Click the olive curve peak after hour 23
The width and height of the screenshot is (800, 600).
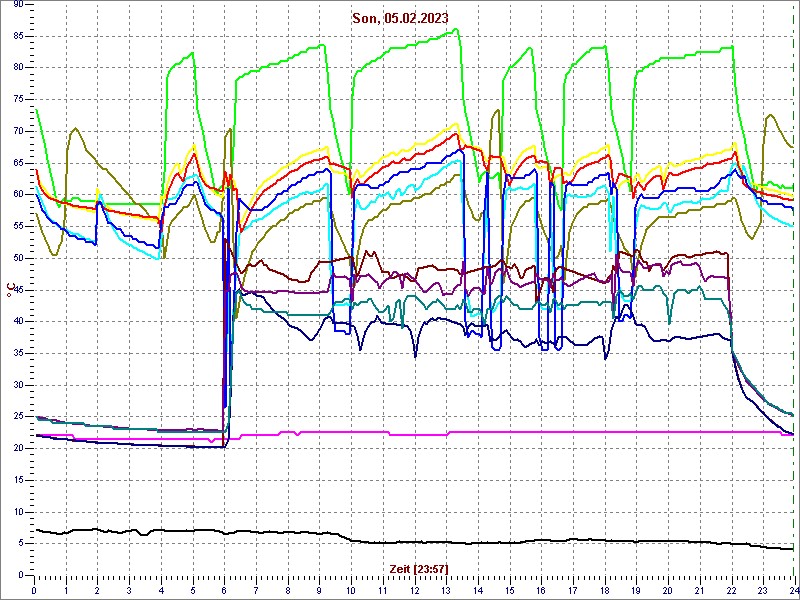[x=769, y=114]
